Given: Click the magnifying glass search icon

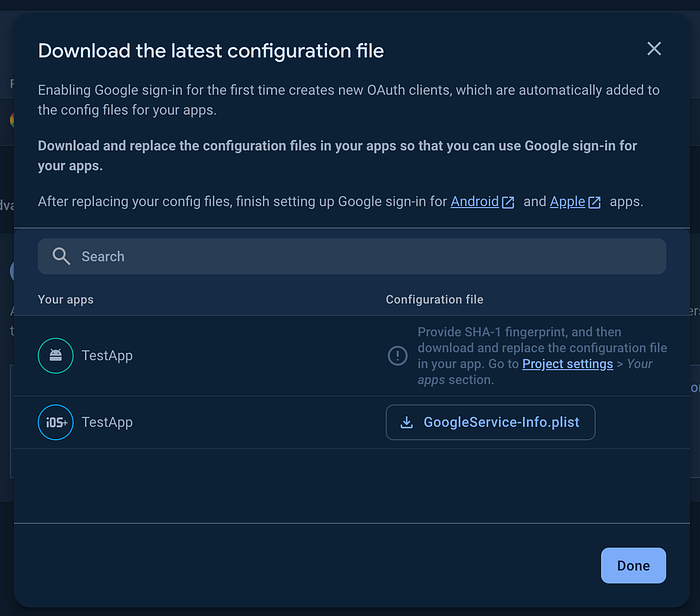Looking at the screenshot, I should [62, 256].
